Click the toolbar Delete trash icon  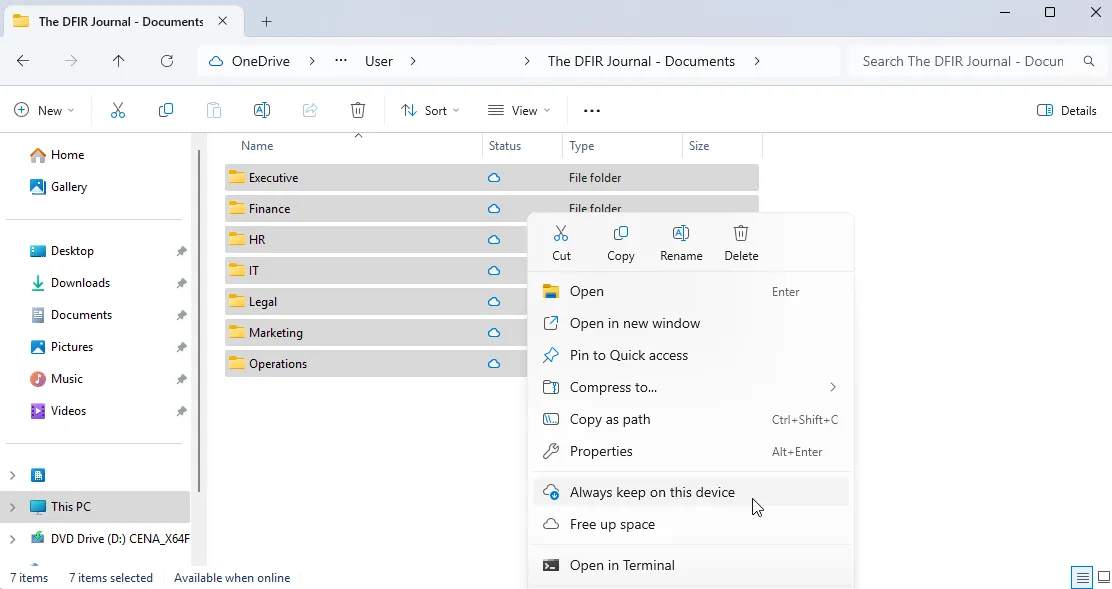click(358, 110)
